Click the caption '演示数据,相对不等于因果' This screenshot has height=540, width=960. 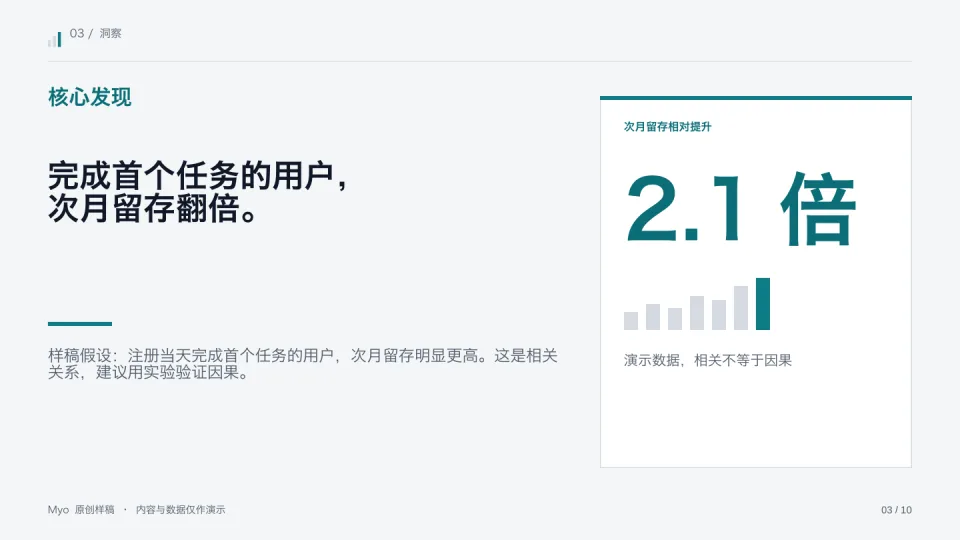tap(708, 360)
